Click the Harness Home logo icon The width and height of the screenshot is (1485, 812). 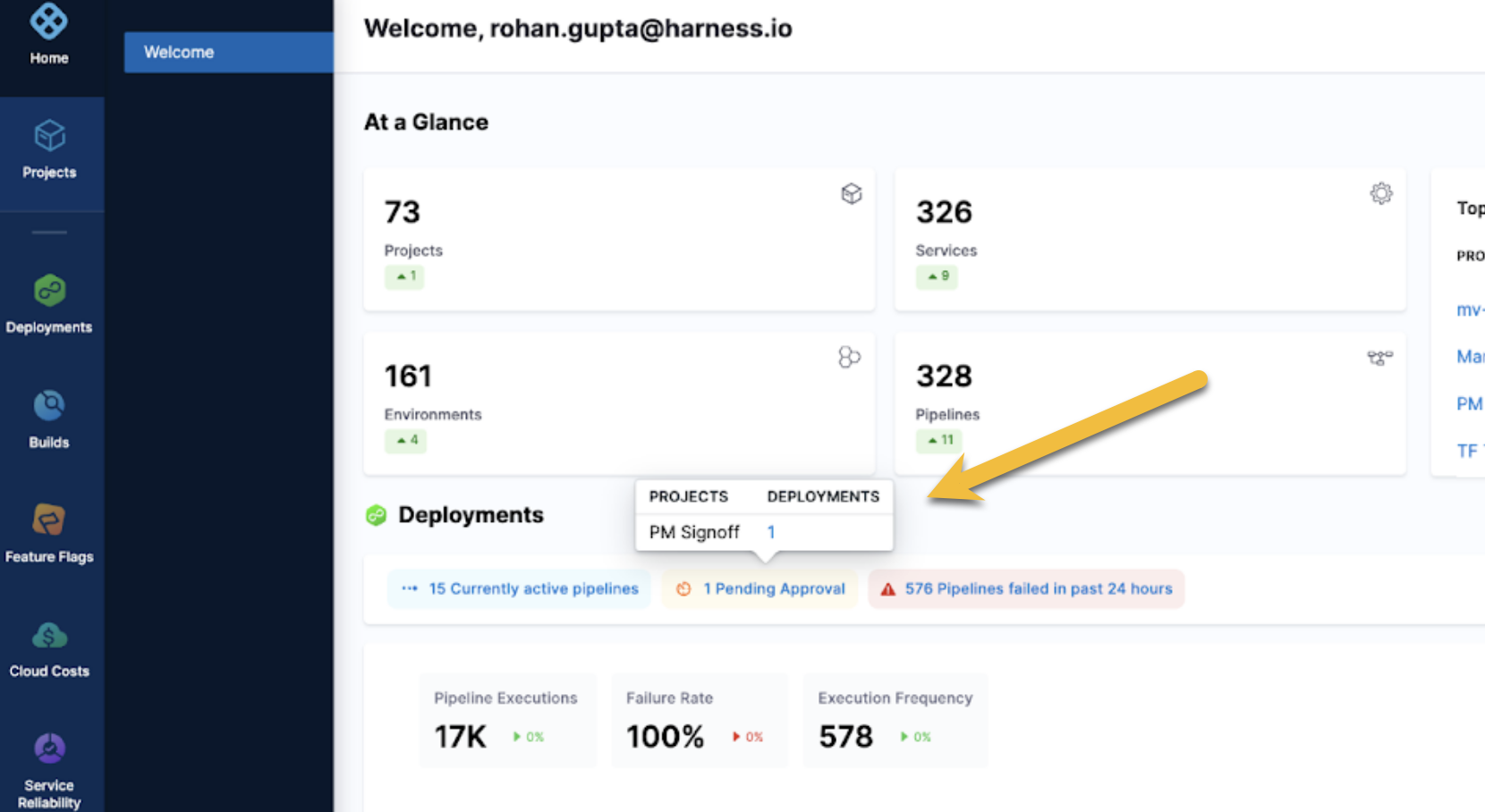[x=48, y=21]
